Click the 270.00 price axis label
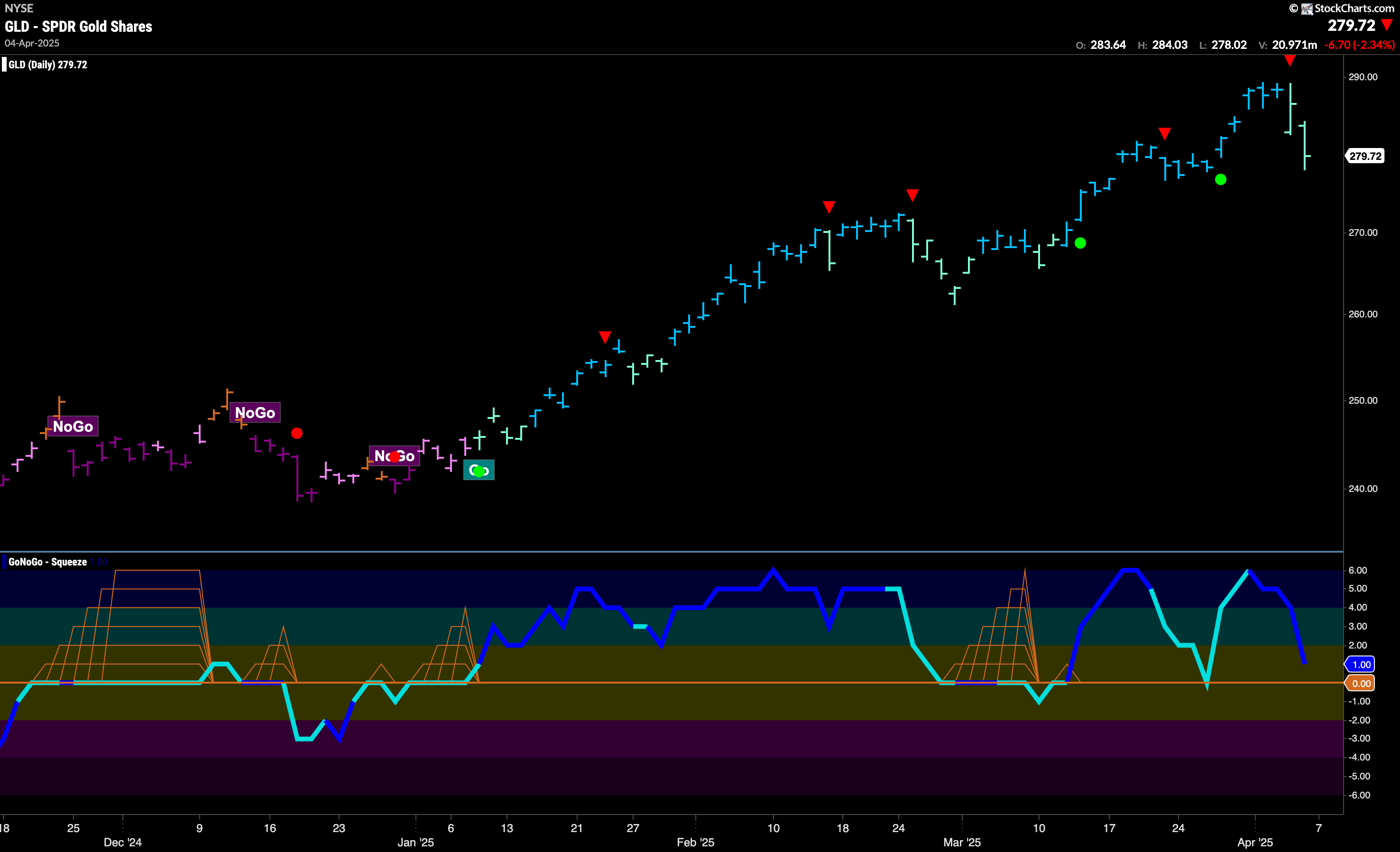Image resolution: width=1400 pixels, height=852 pixels. (x=1363, y=232)
